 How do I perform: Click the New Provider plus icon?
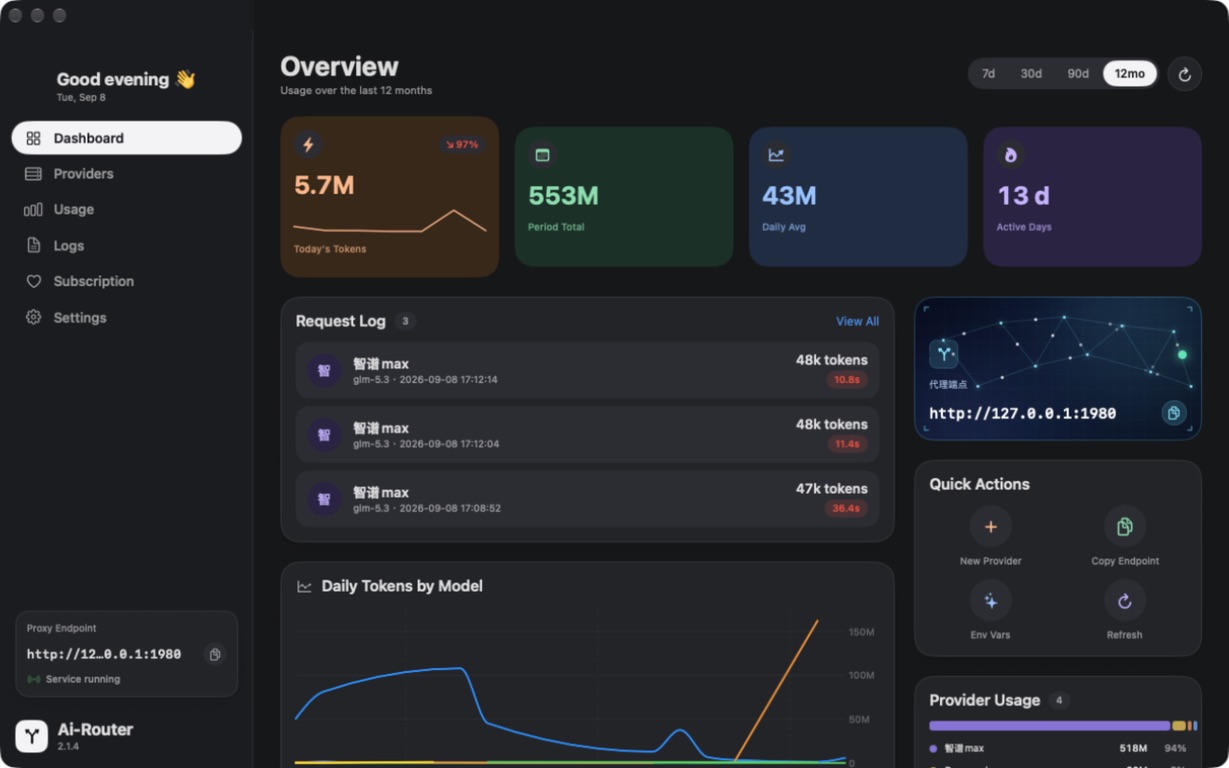point(990,527)
